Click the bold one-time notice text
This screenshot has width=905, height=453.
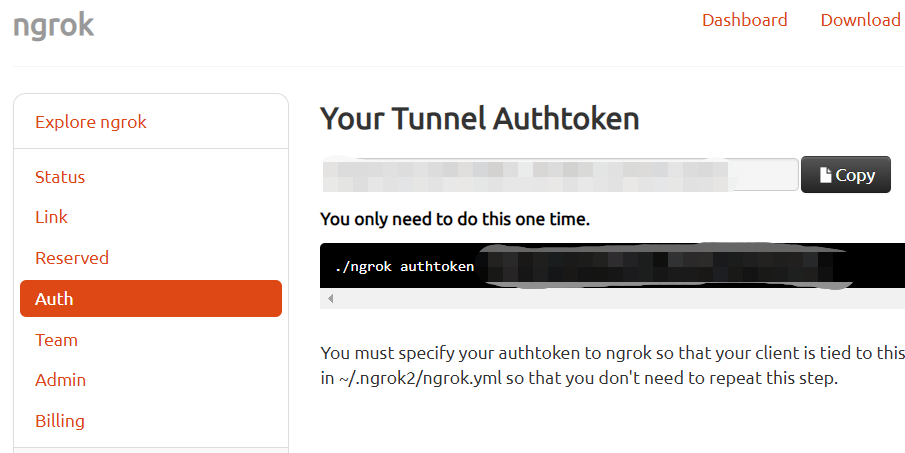[x=455, y=219]
